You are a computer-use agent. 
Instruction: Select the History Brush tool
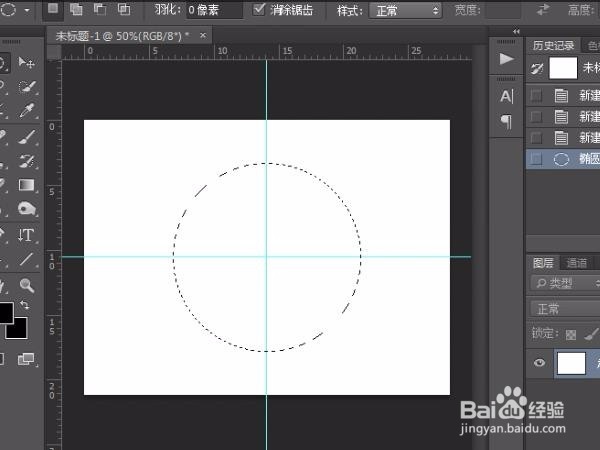click(x=27, y=161)
